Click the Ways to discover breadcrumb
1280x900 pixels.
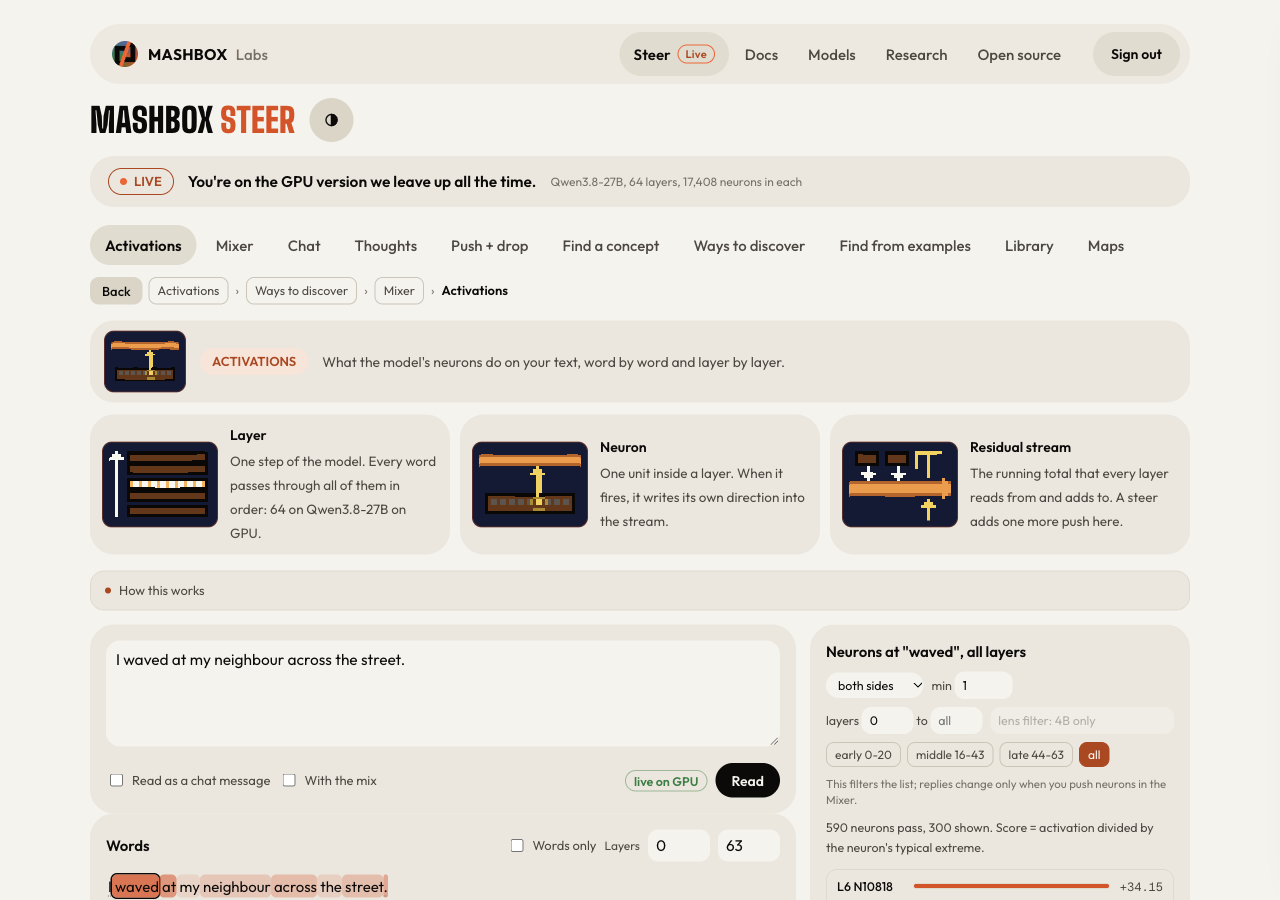point(301,291)
